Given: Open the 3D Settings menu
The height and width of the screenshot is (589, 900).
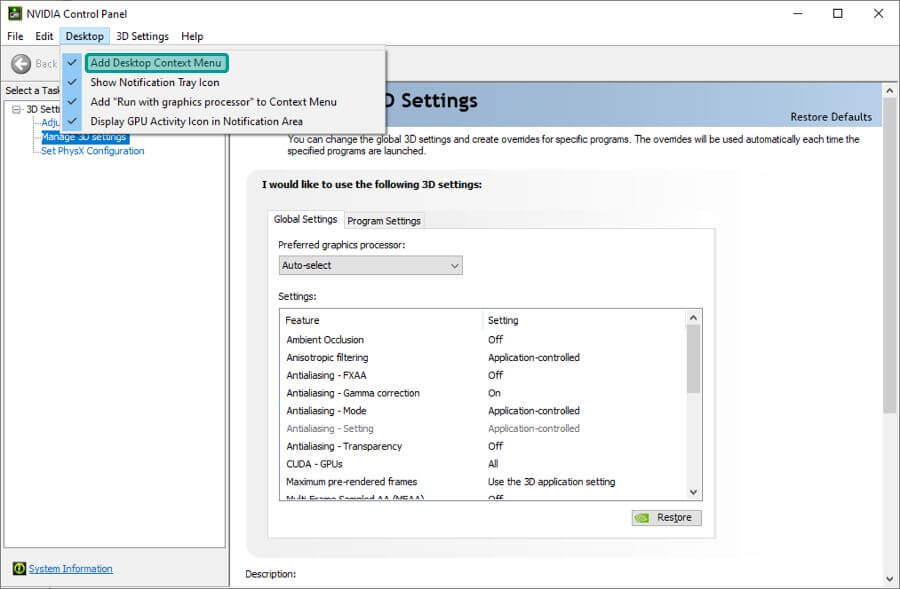Looking at the screenshot, I should tap(142, 36).
